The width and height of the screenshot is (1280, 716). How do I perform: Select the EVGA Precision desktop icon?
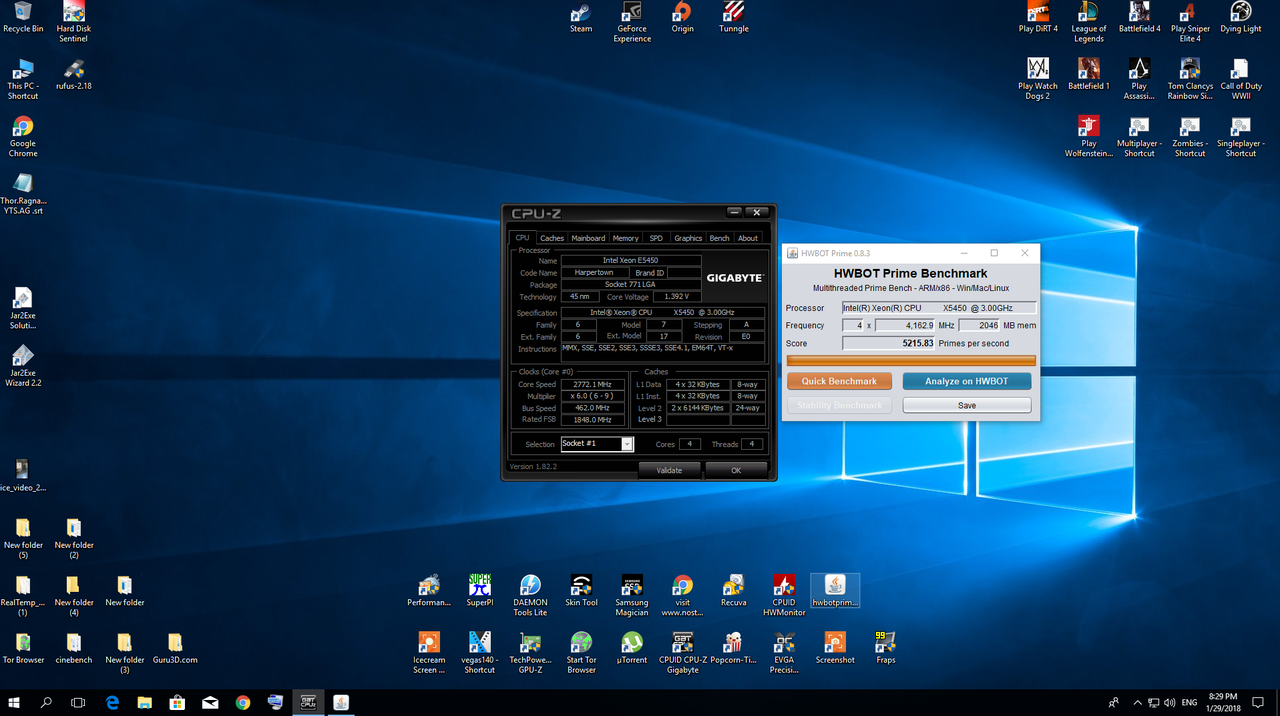[x=784, y=652]
